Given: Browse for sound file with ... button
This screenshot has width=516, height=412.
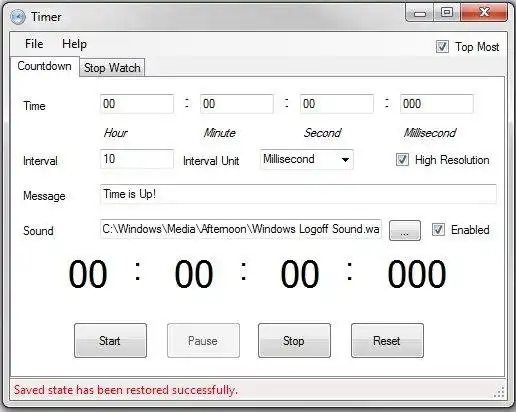Looking at the screenshot, I should coord(405,230).
